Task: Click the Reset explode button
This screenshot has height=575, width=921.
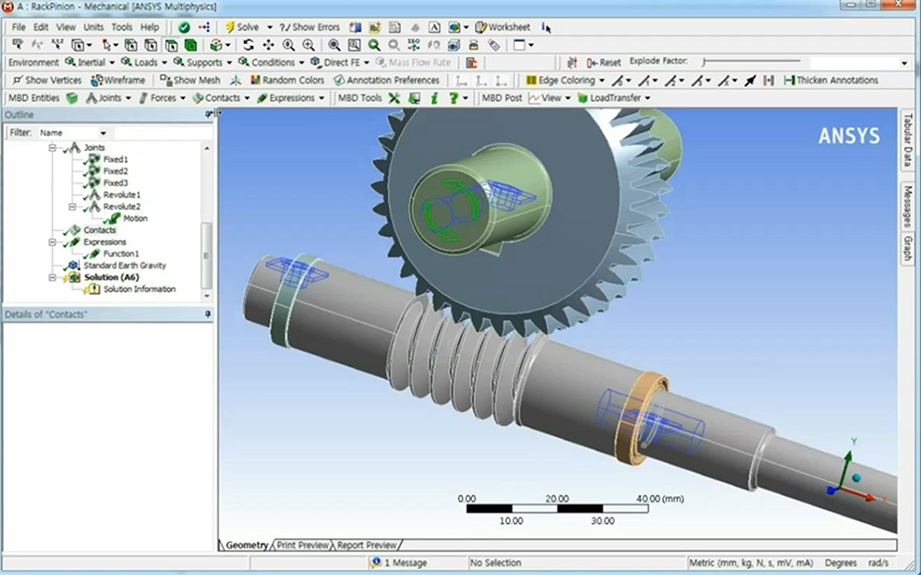Action: pos(604,62)
